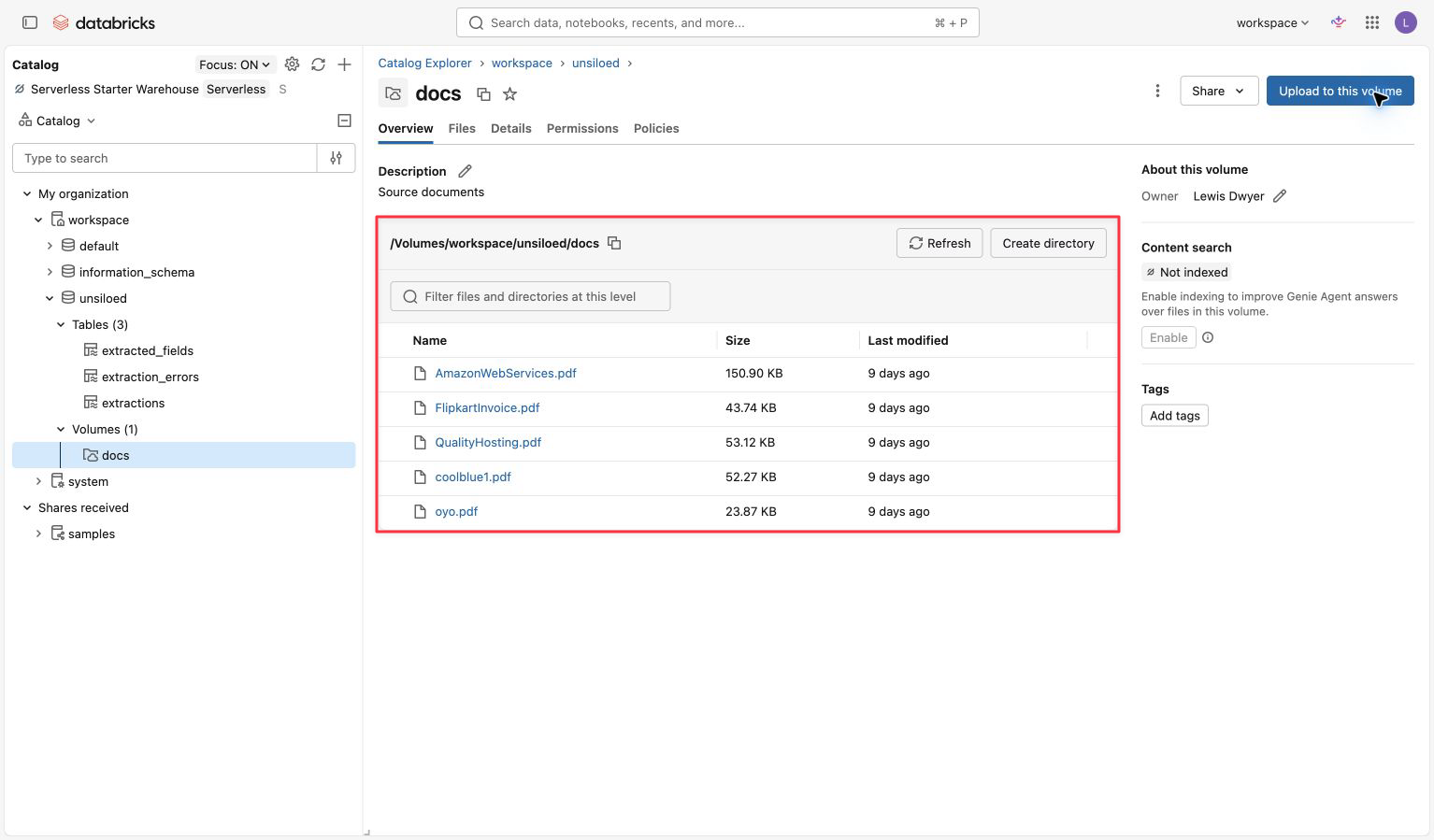
Task: Open the Databricks home logo
Action: point(104,22)
